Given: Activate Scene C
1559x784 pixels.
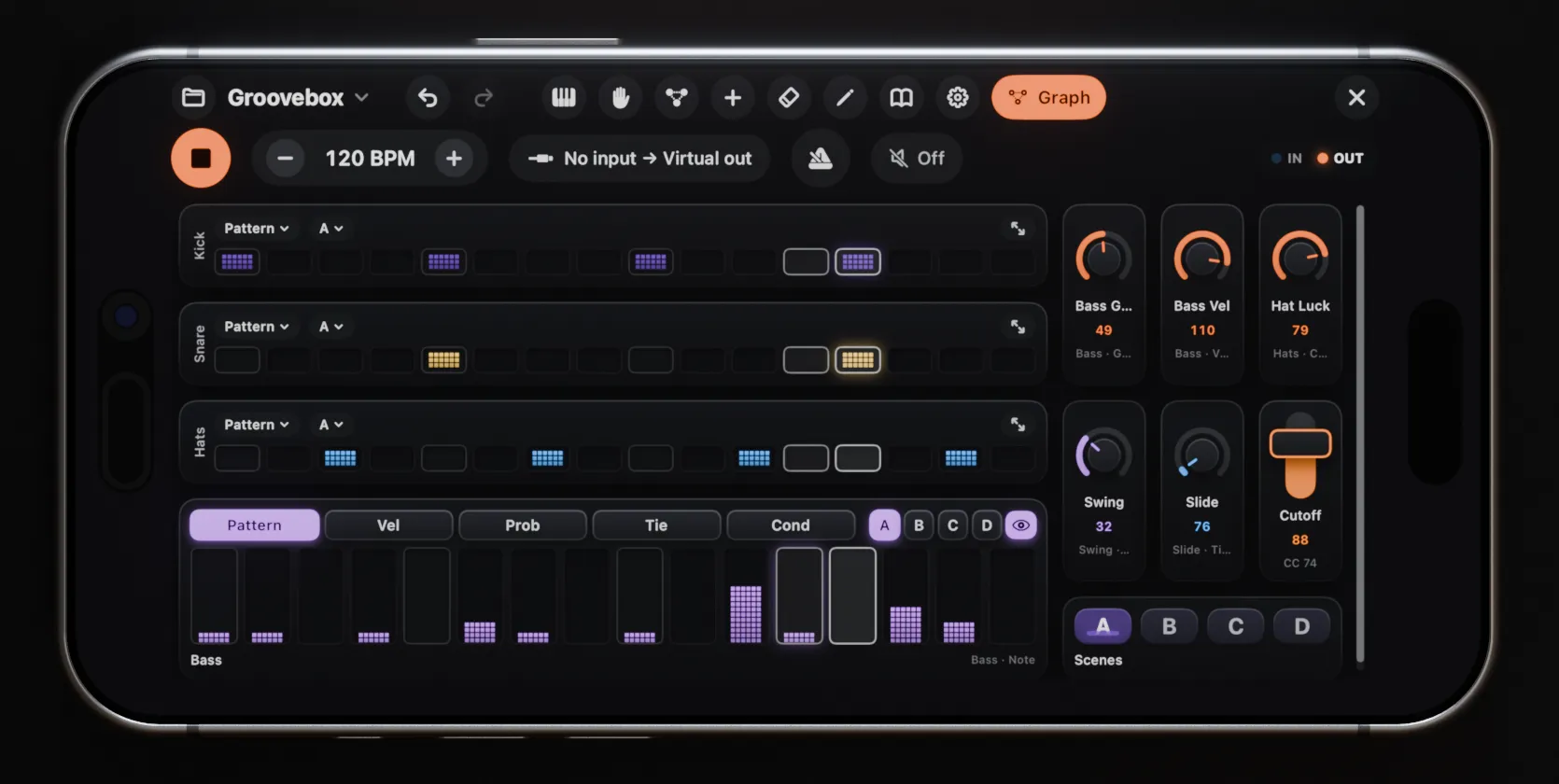Looking at the screenshot, I should [x=1235, y=626].
